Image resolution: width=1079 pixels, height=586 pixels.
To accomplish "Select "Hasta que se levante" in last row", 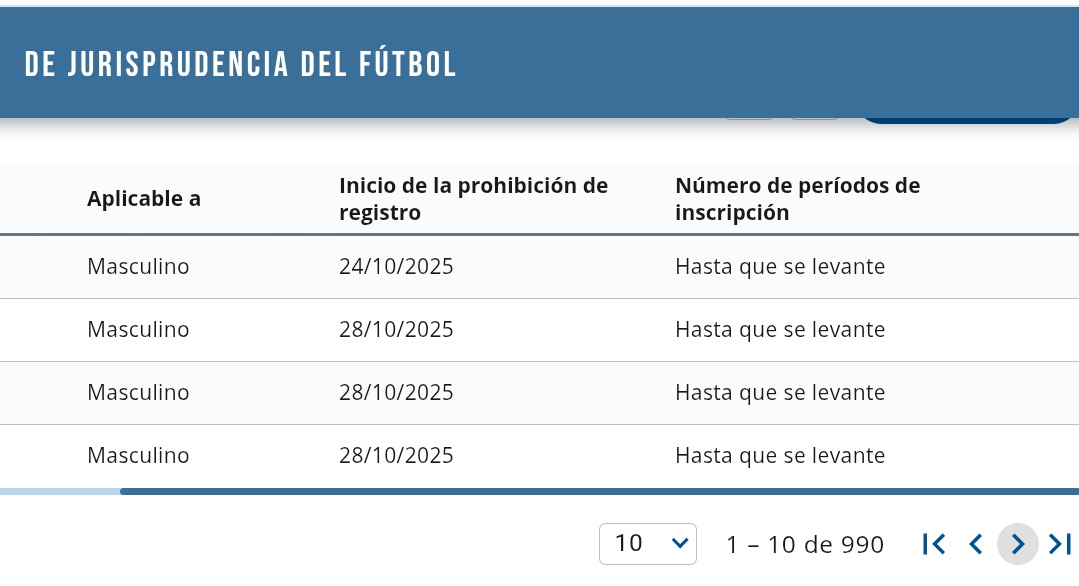I will pyautogui.click(x=780, y=456).
